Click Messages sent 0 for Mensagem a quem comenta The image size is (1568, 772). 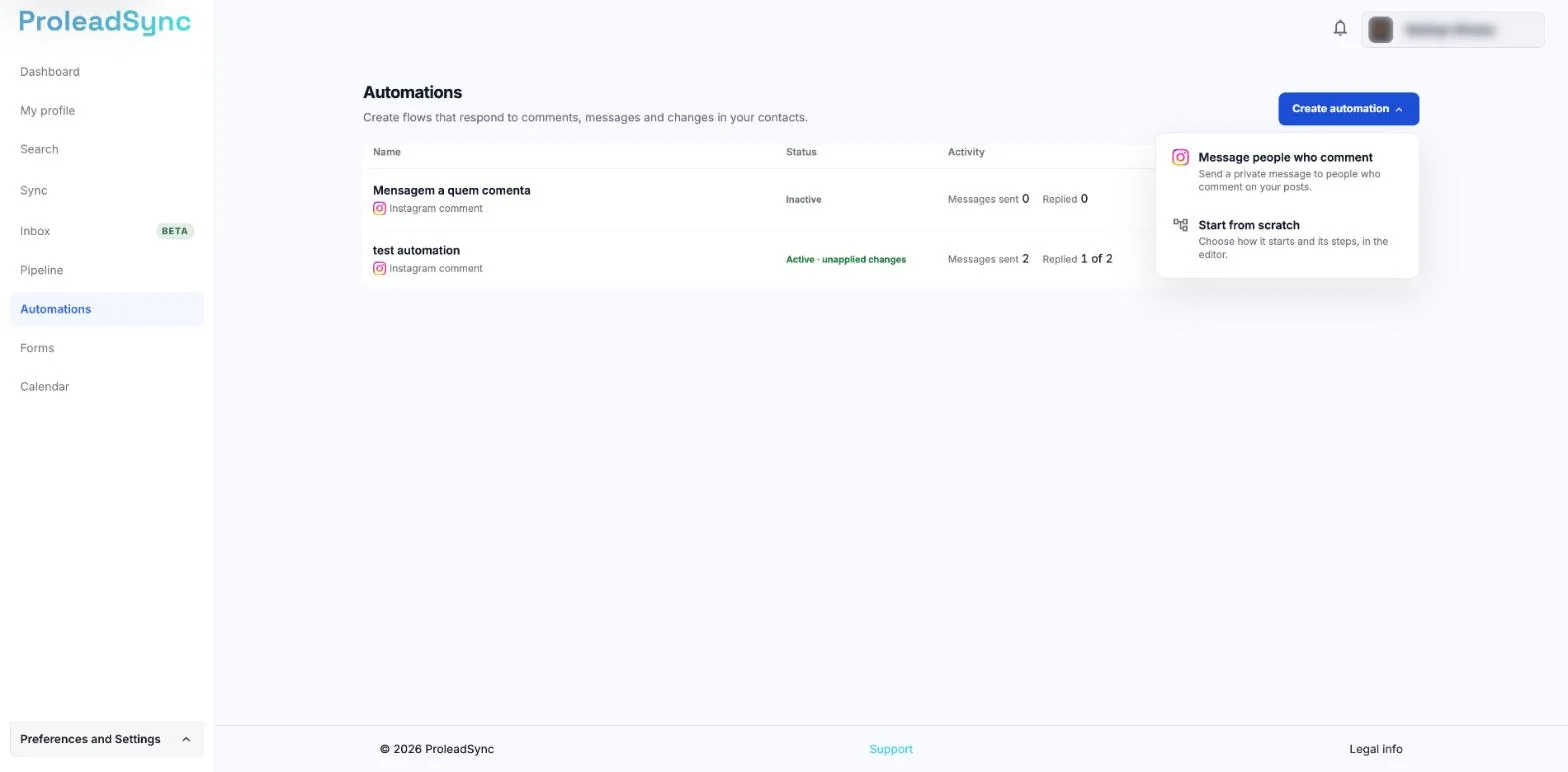[988, 199]
